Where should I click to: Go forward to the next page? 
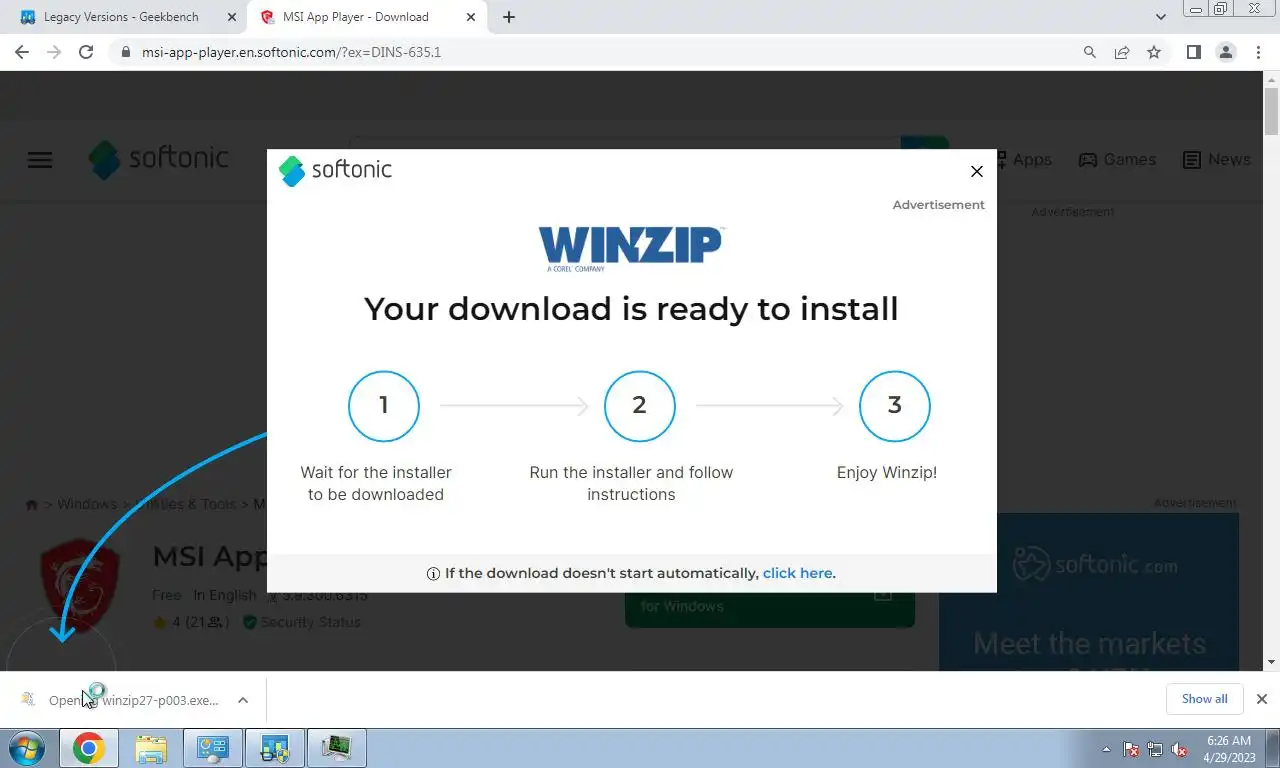click(x=54, y=52)
